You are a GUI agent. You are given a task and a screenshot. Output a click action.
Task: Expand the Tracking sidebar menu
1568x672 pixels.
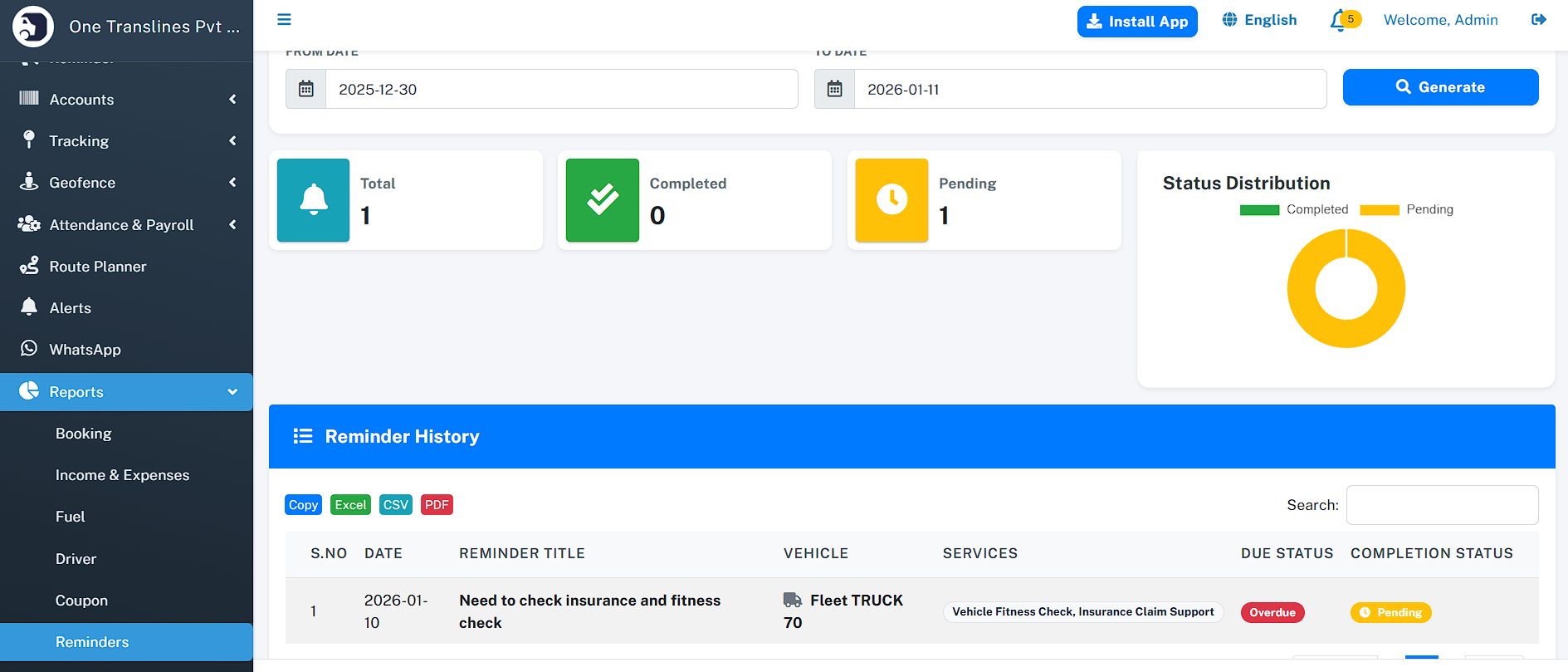(x=126, y=141)
